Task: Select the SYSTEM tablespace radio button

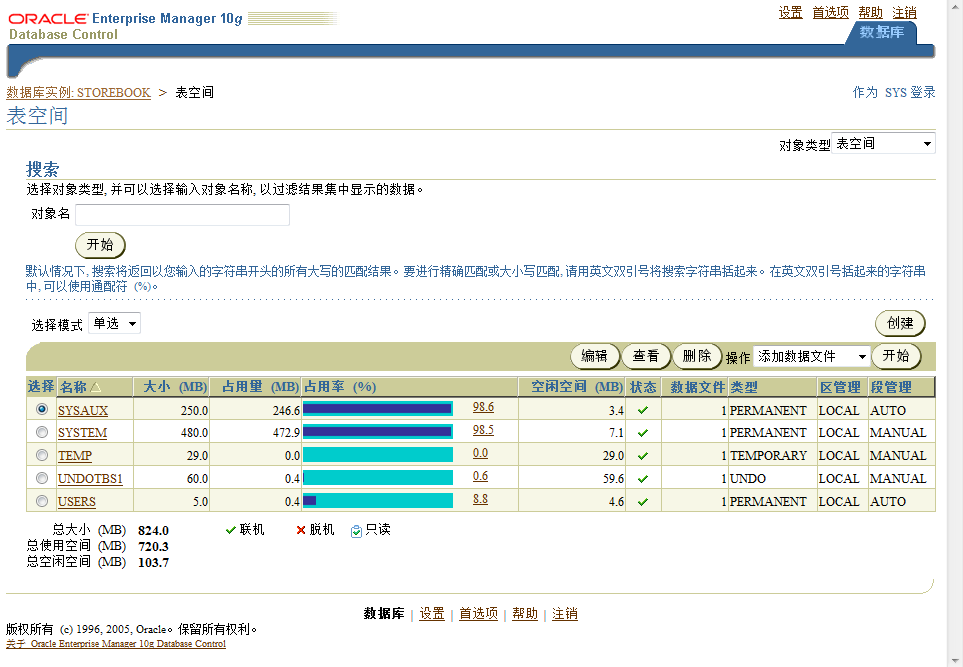Action: click(40, 432)
